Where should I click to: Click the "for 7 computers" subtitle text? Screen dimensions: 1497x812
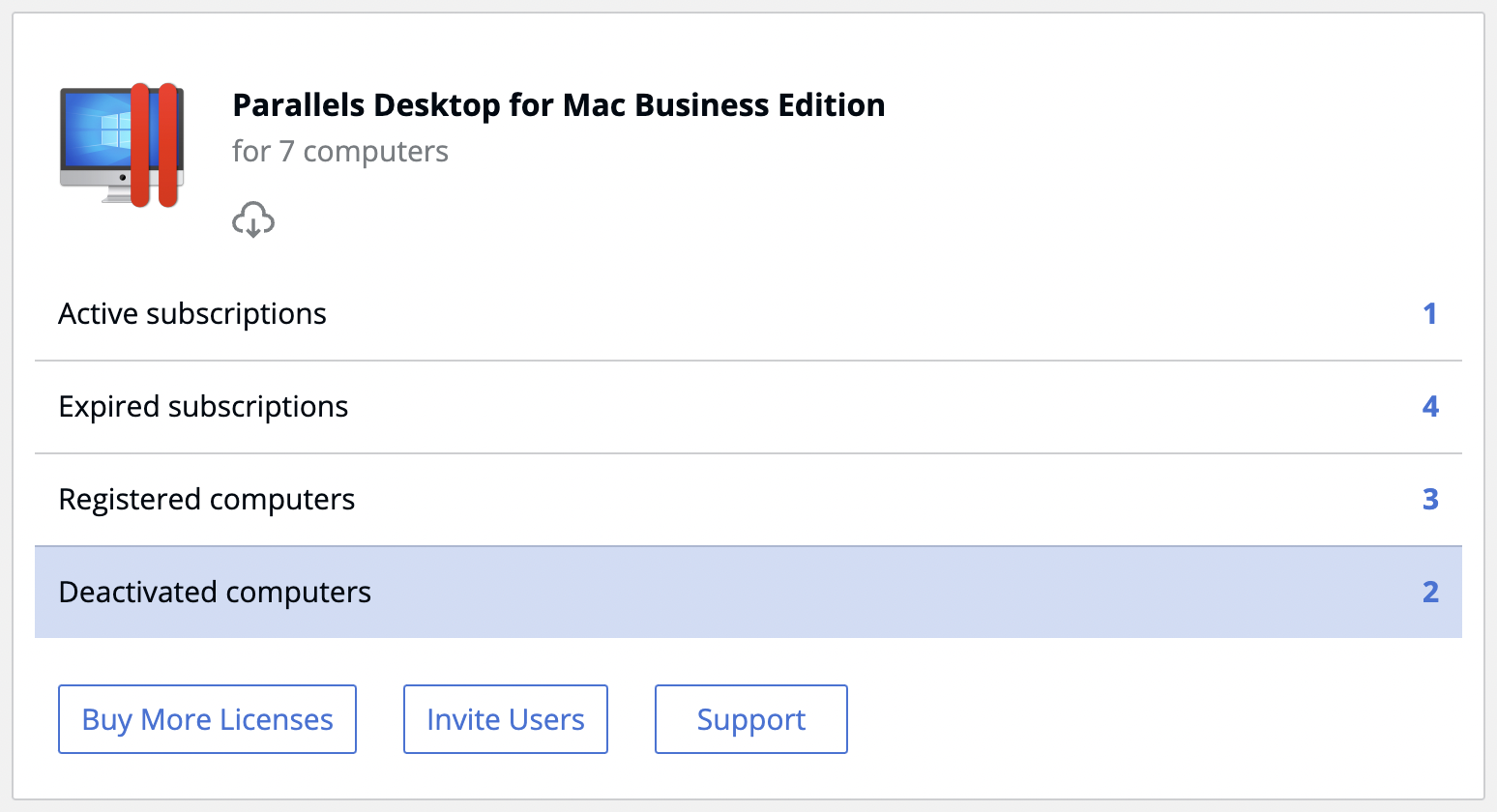[340, 152]
